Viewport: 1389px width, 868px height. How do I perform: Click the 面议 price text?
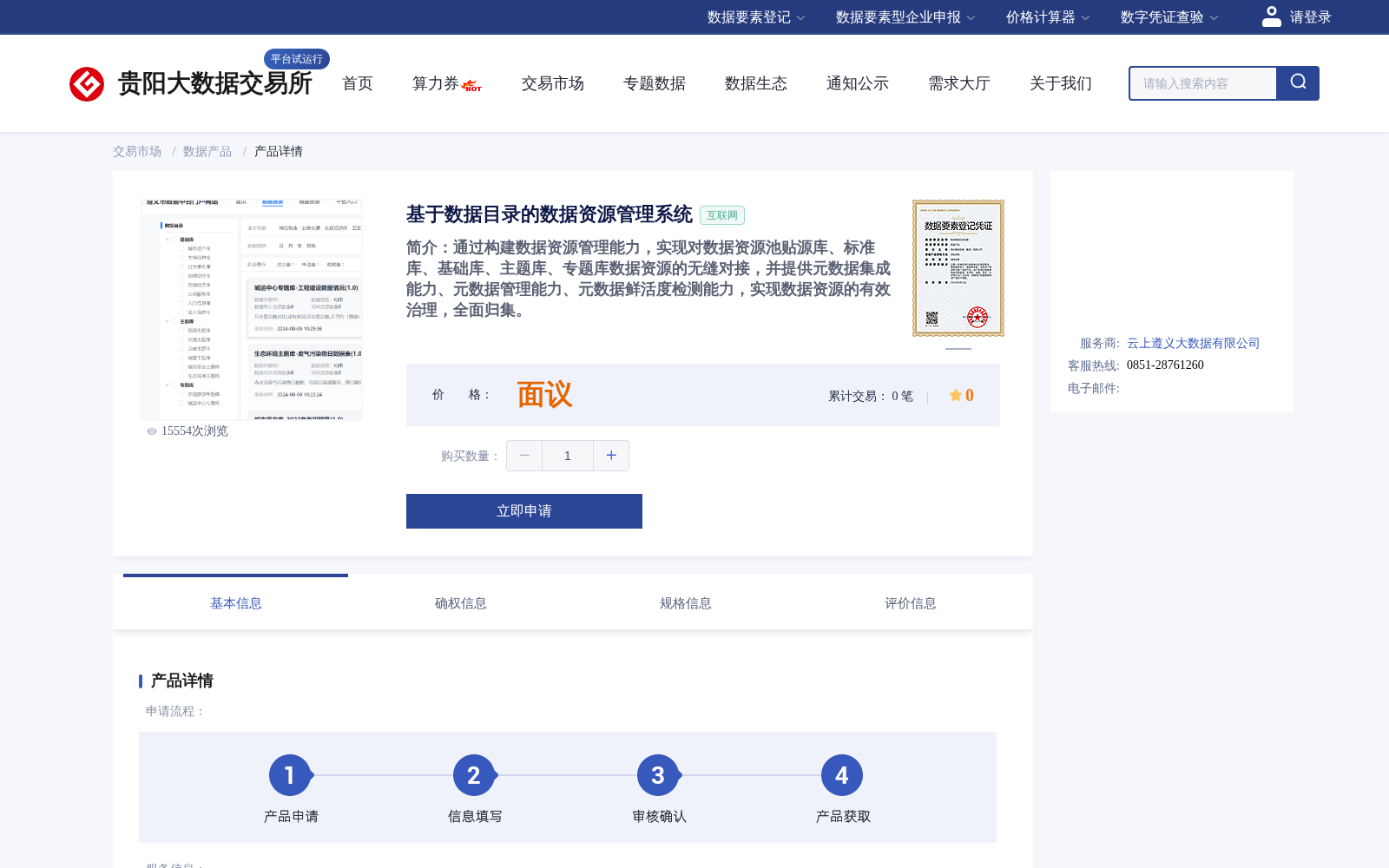[545, 395]
